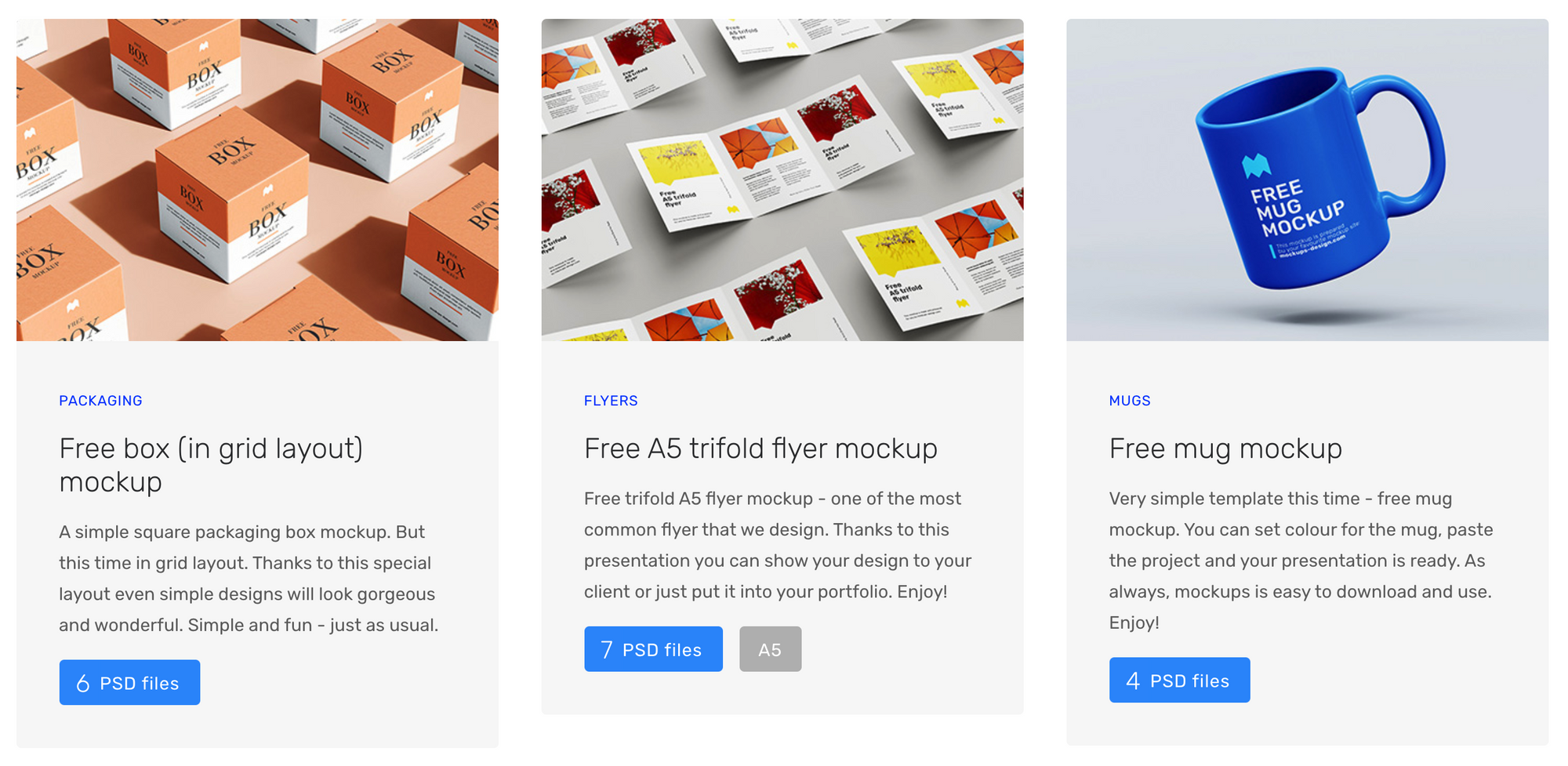Viewport: 1568px width, 766px height.
Task: Open the Free box (in grid layout) mockup title
Action: tap(211, 465)
